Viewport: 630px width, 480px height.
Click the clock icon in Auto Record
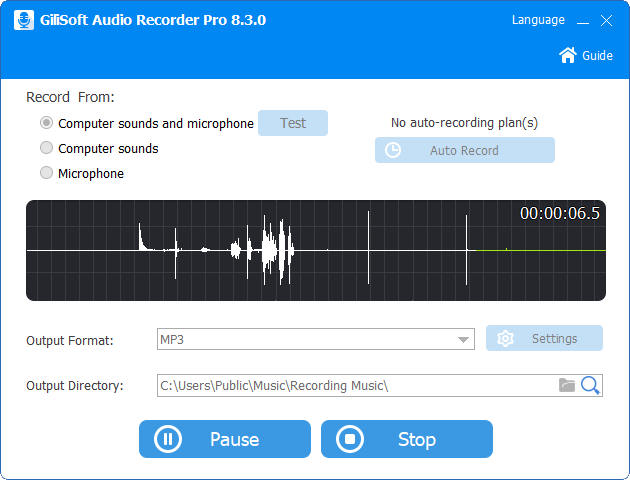click(x=393, y=150)
